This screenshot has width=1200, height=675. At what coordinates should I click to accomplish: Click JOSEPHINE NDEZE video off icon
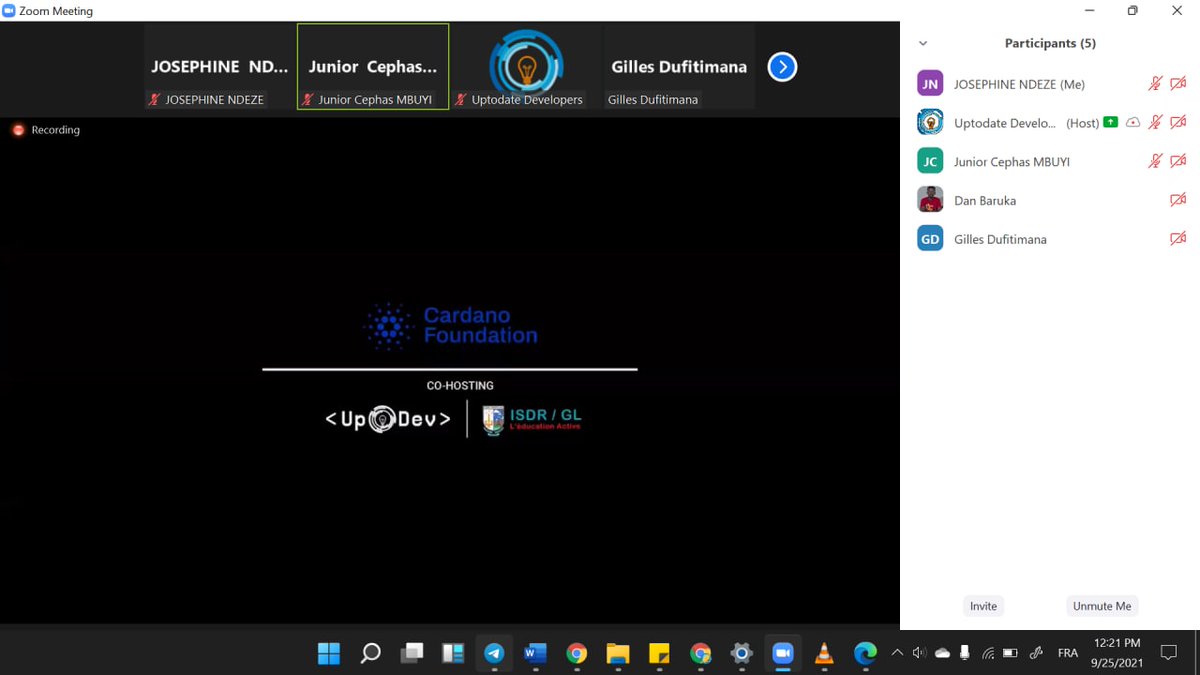(x=1178, y=84)
